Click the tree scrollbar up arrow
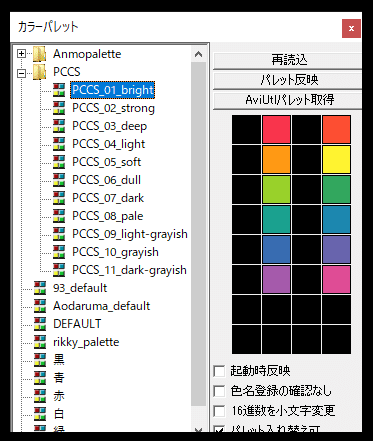 pyautogui.click(x=198, y=54)
